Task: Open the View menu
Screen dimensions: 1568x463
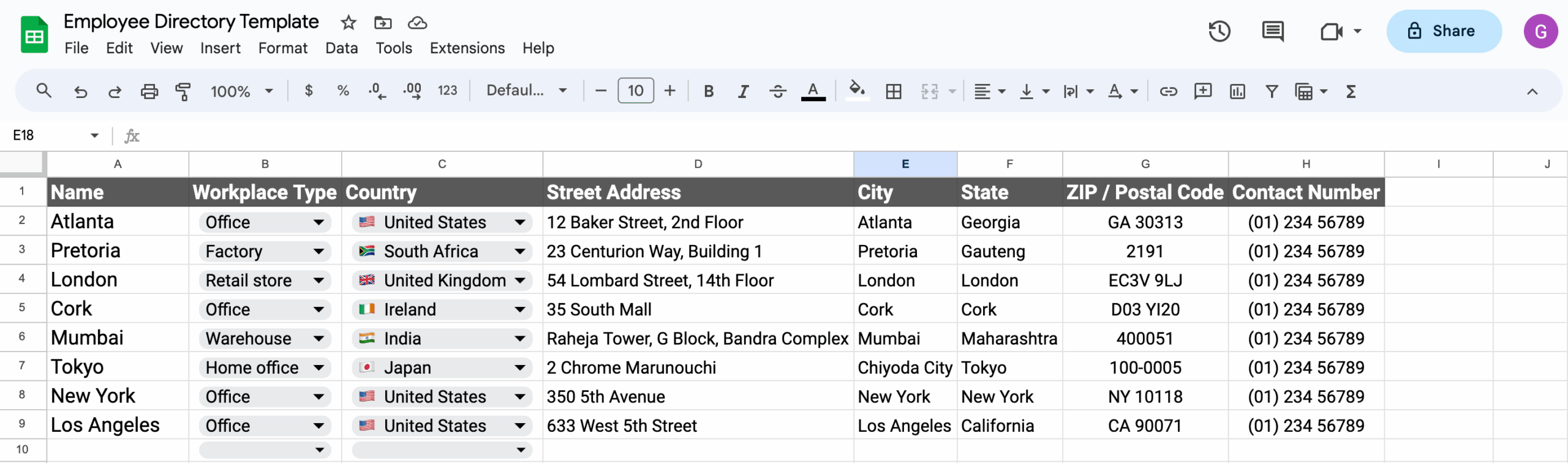Action: [x=167, y=48]
